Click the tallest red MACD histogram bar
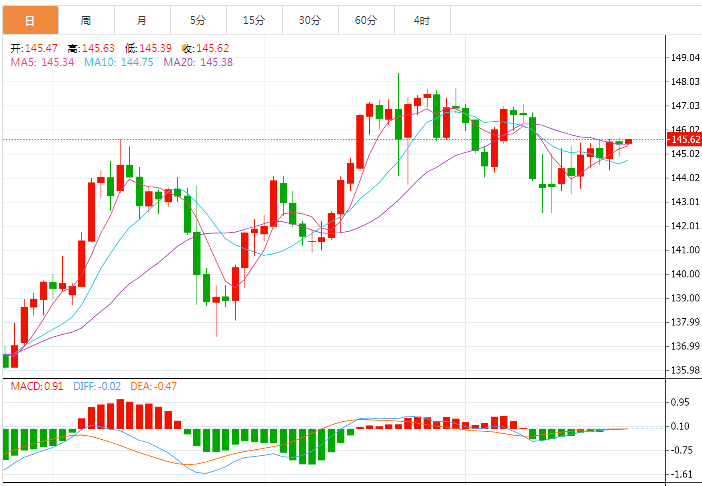Viewport: 702px width, 486px height. 120,414
